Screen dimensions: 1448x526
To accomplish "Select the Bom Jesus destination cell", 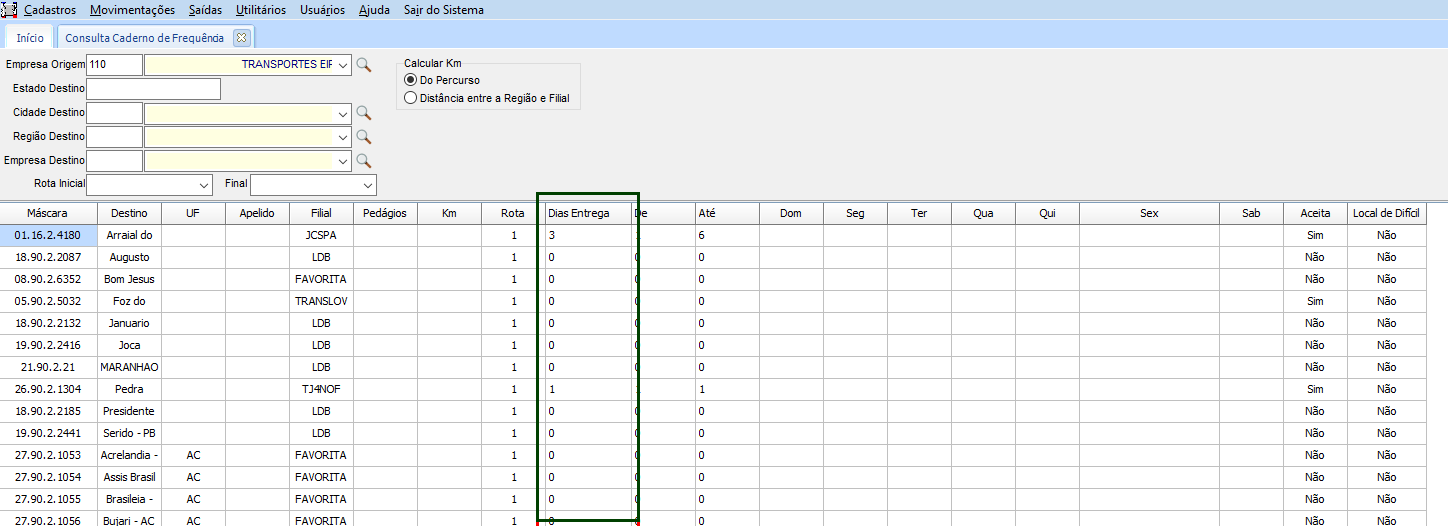I will 129,279.
